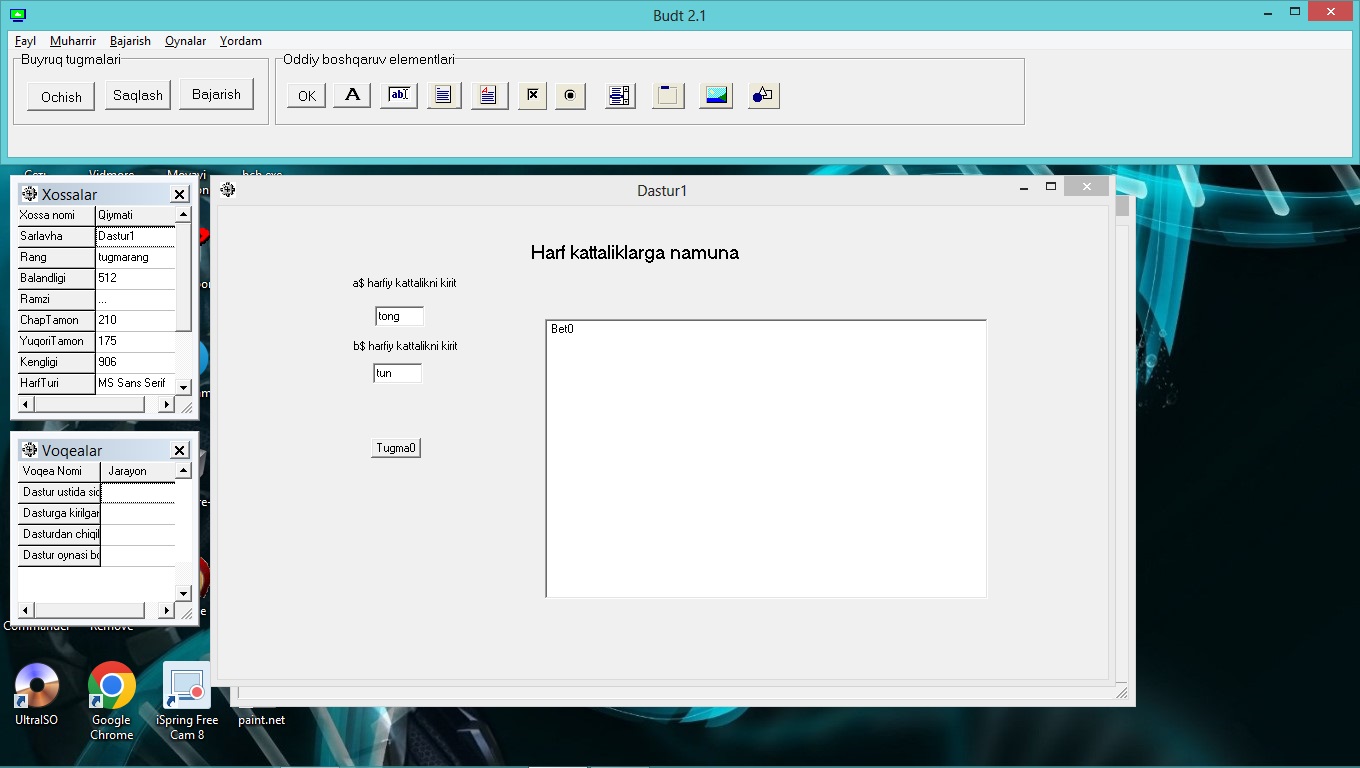Close the Xossalar panel
1360x768 pixels.
[x=180, y=195]
